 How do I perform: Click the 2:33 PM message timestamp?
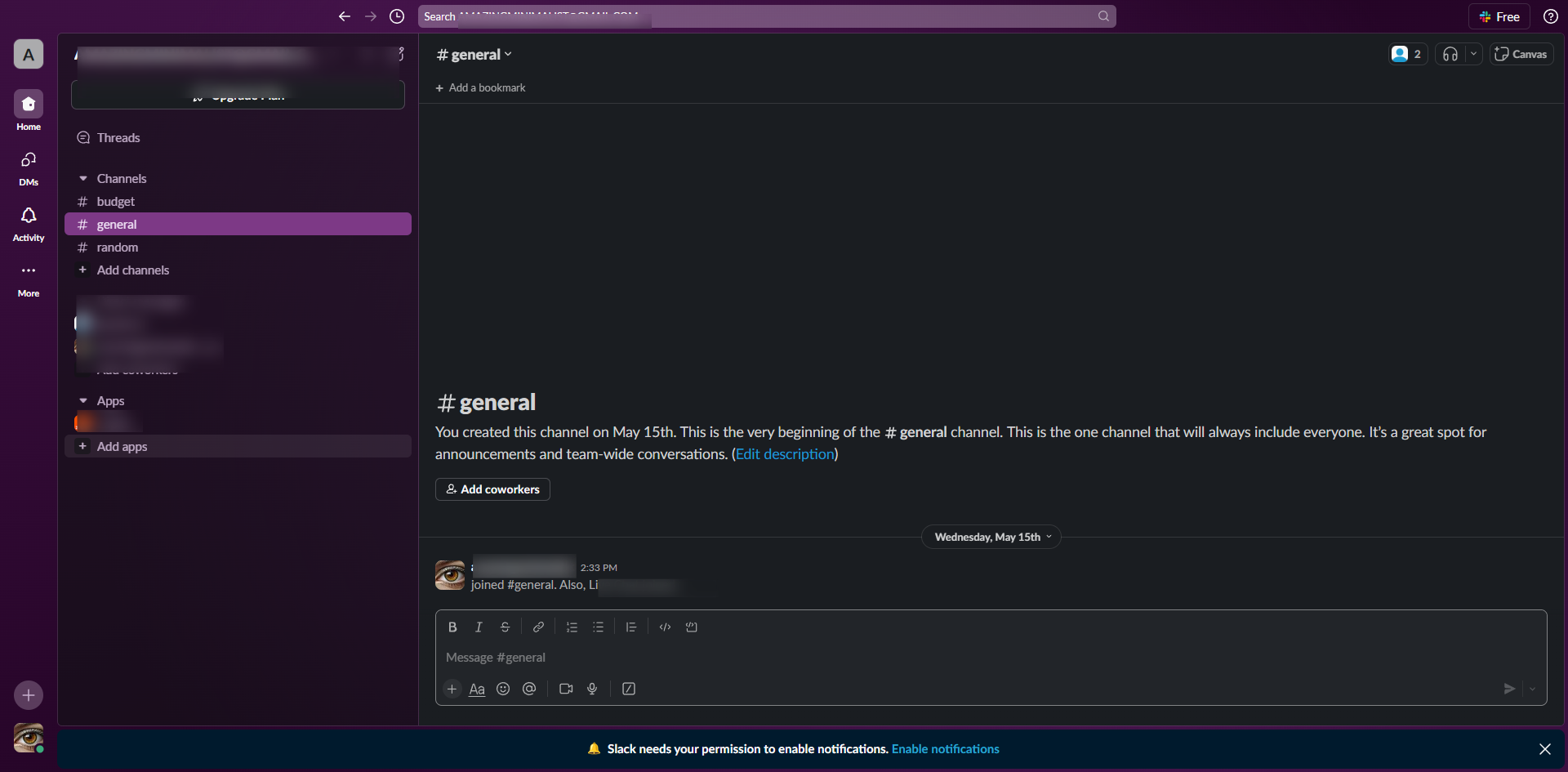[599, 568]
